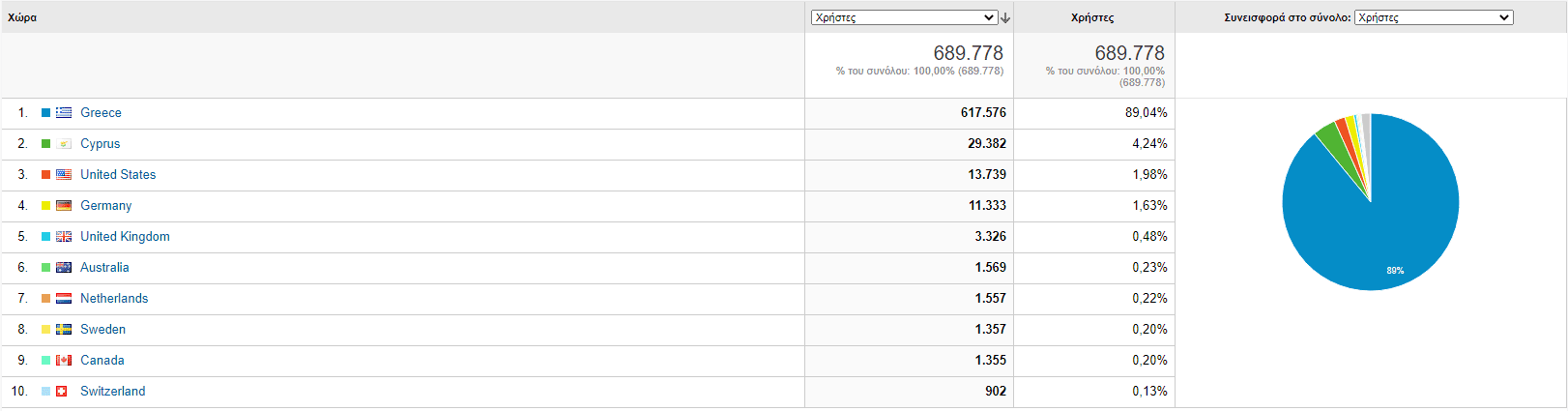The height and width of the screenshot is (411, 1568).
Task: Click the blue Greece color swatch
Action: click(x=45, y=113)
